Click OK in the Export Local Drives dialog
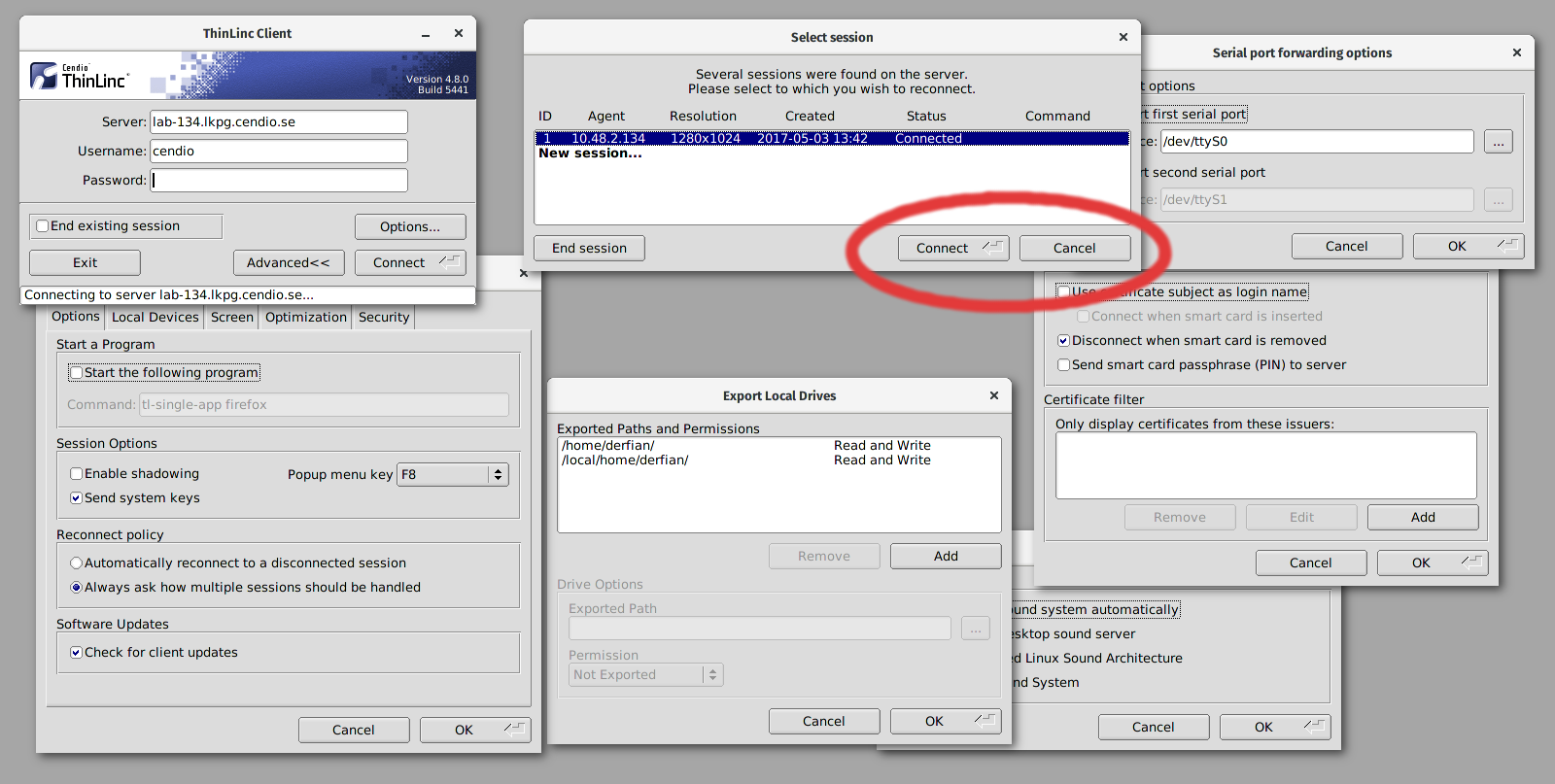This screenshot has width=1555, height=784. (946, 722)
